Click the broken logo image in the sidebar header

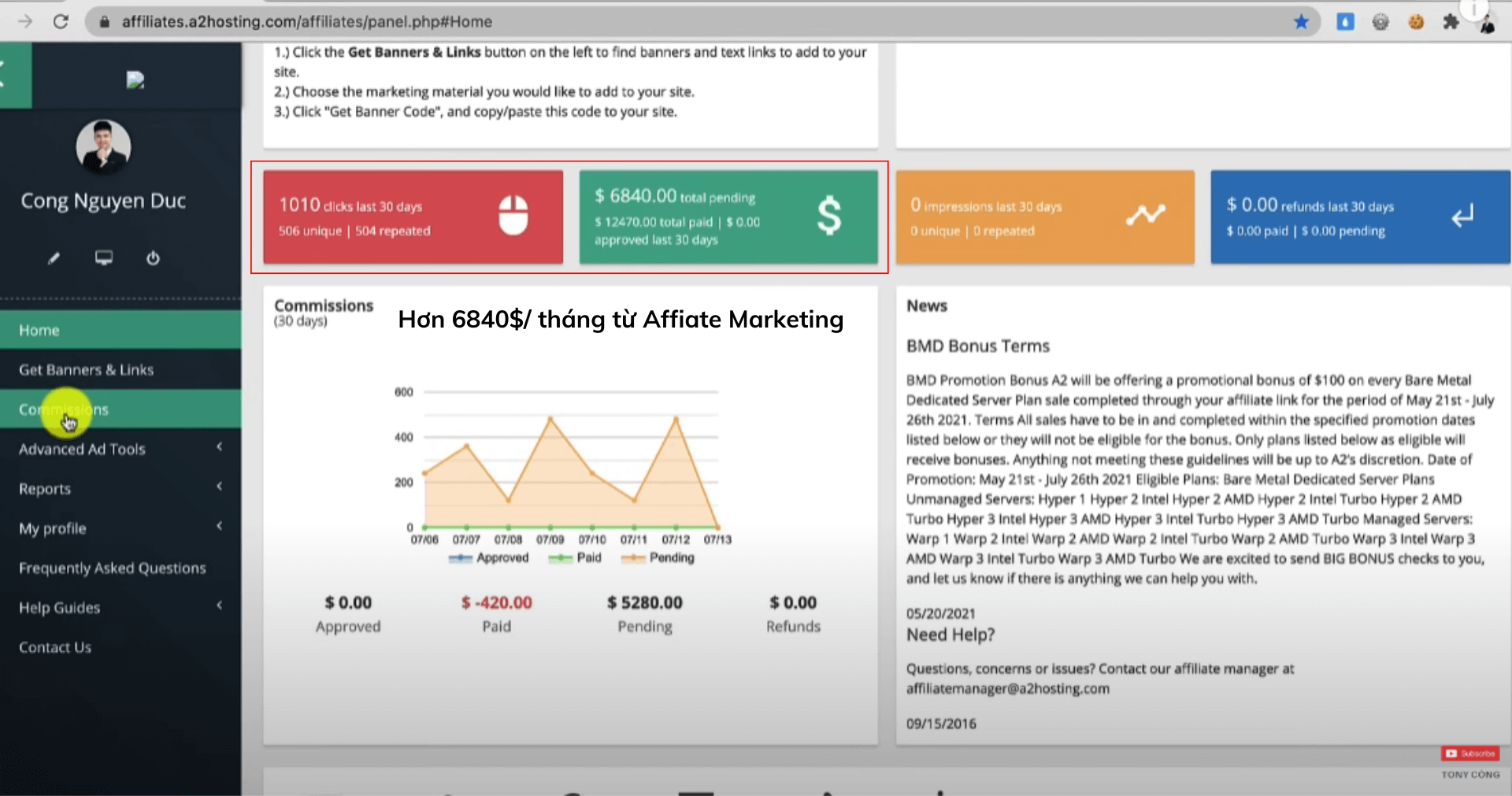click(135, 80)
